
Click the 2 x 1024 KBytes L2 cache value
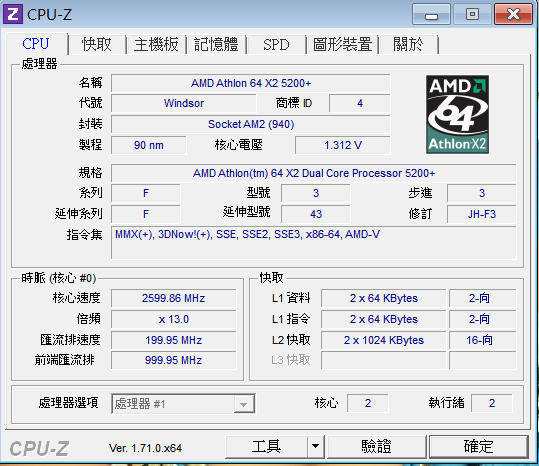point(384,340)
